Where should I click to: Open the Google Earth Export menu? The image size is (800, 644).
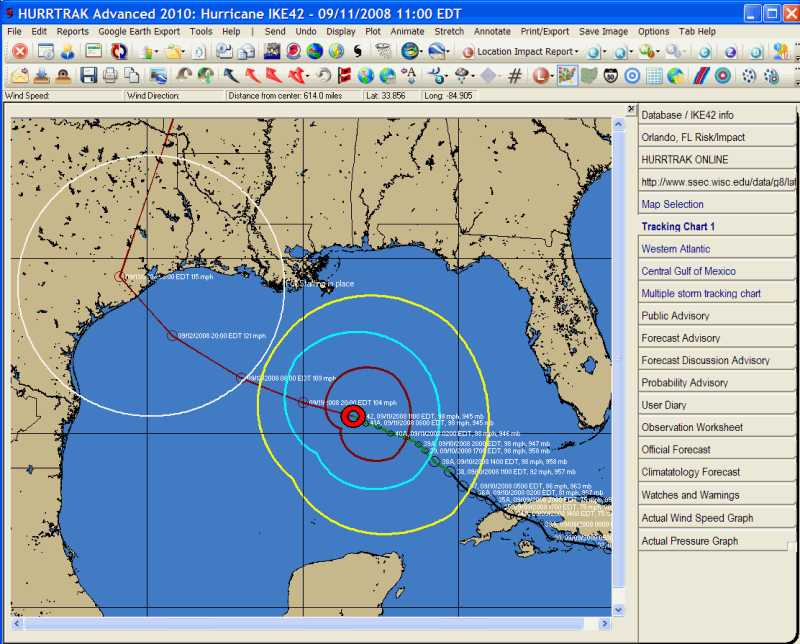pyautogui.click(x=139, y=31)
